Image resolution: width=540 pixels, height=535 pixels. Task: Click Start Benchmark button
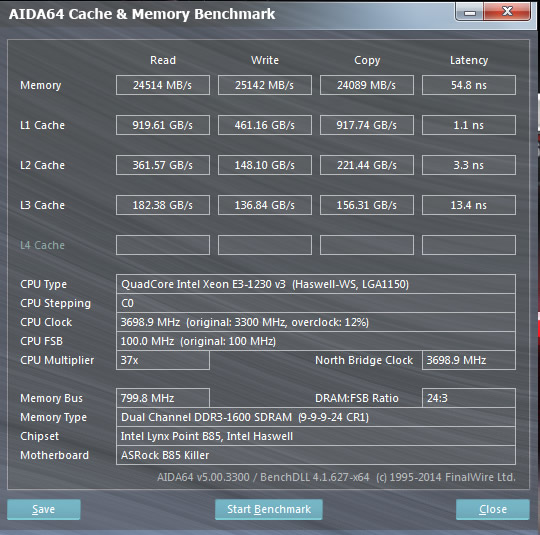coord(269,509)
